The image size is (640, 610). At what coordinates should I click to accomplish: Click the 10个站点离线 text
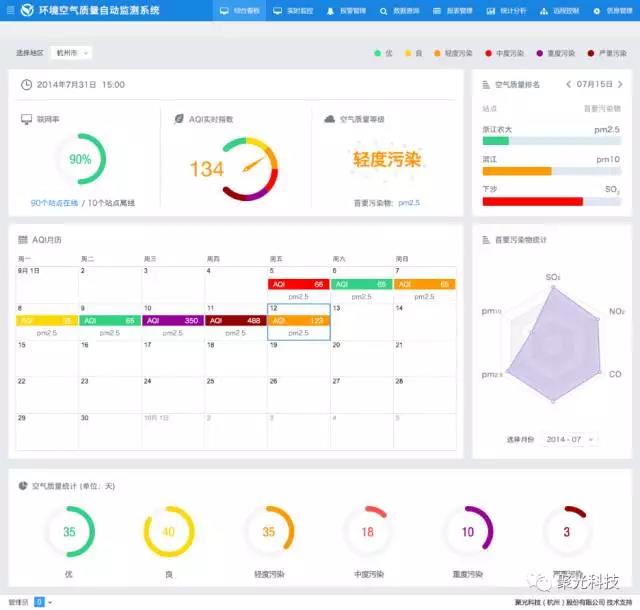click(x=111, y=203)
